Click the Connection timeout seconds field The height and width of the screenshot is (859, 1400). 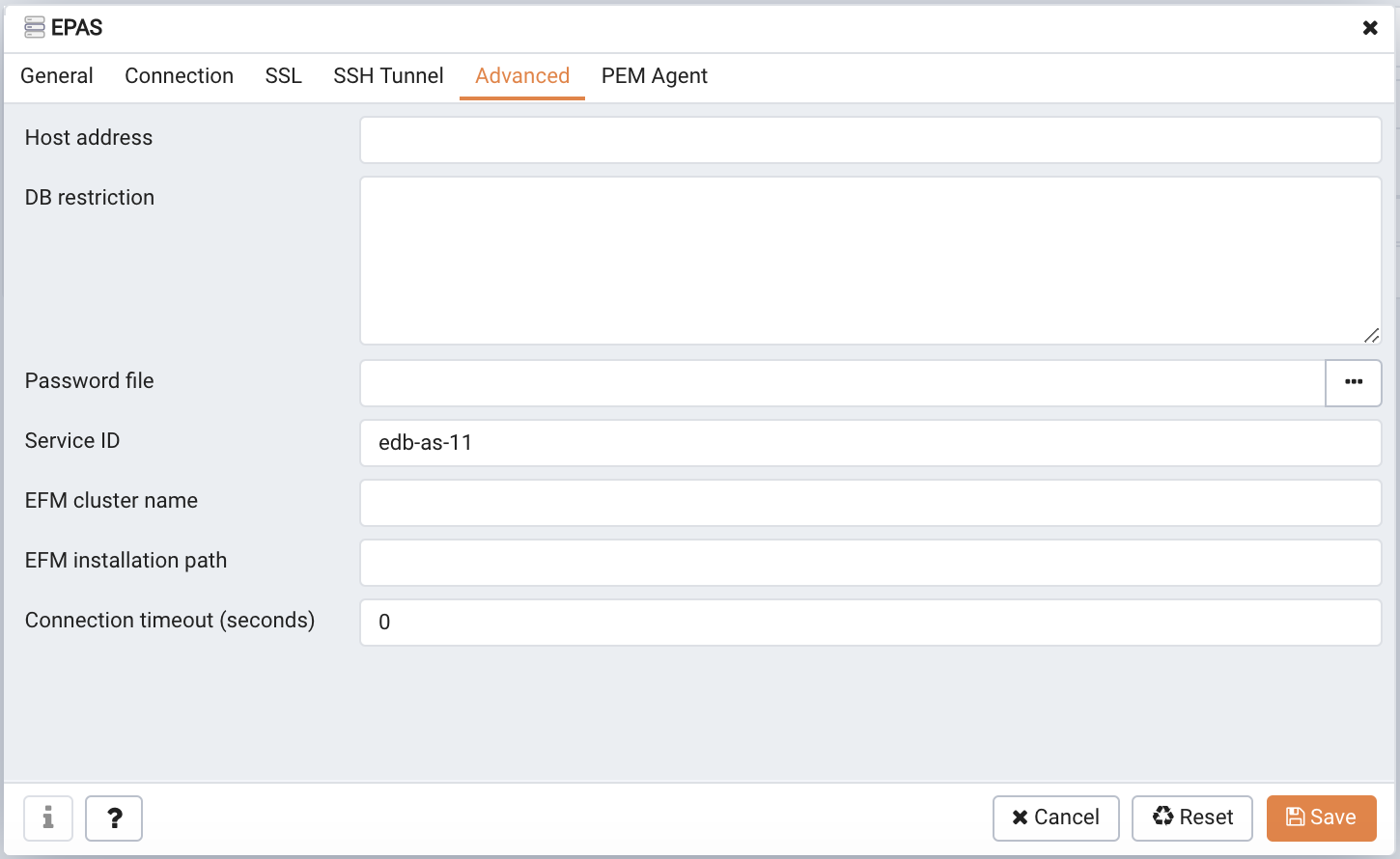point(871,623)
